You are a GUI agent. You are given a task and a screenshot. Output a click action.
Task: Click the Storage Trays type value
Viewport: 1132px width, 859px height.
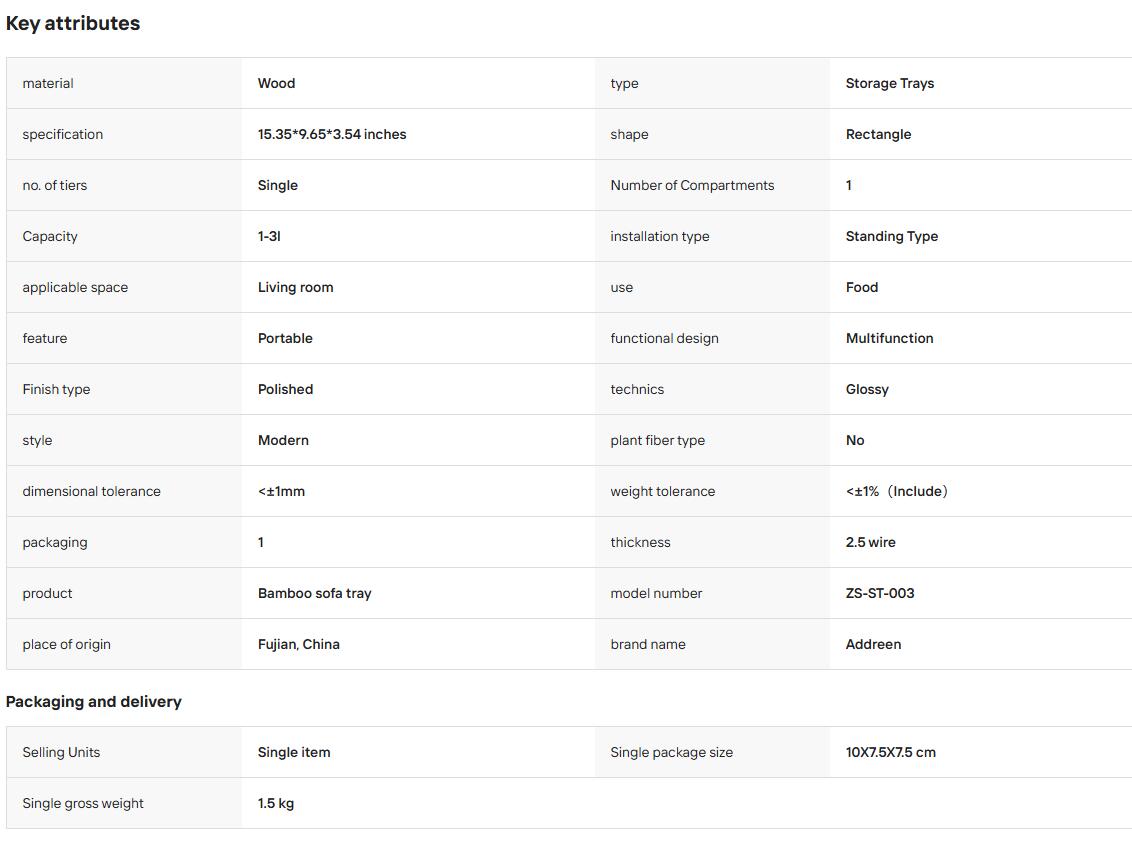point(889,83)
